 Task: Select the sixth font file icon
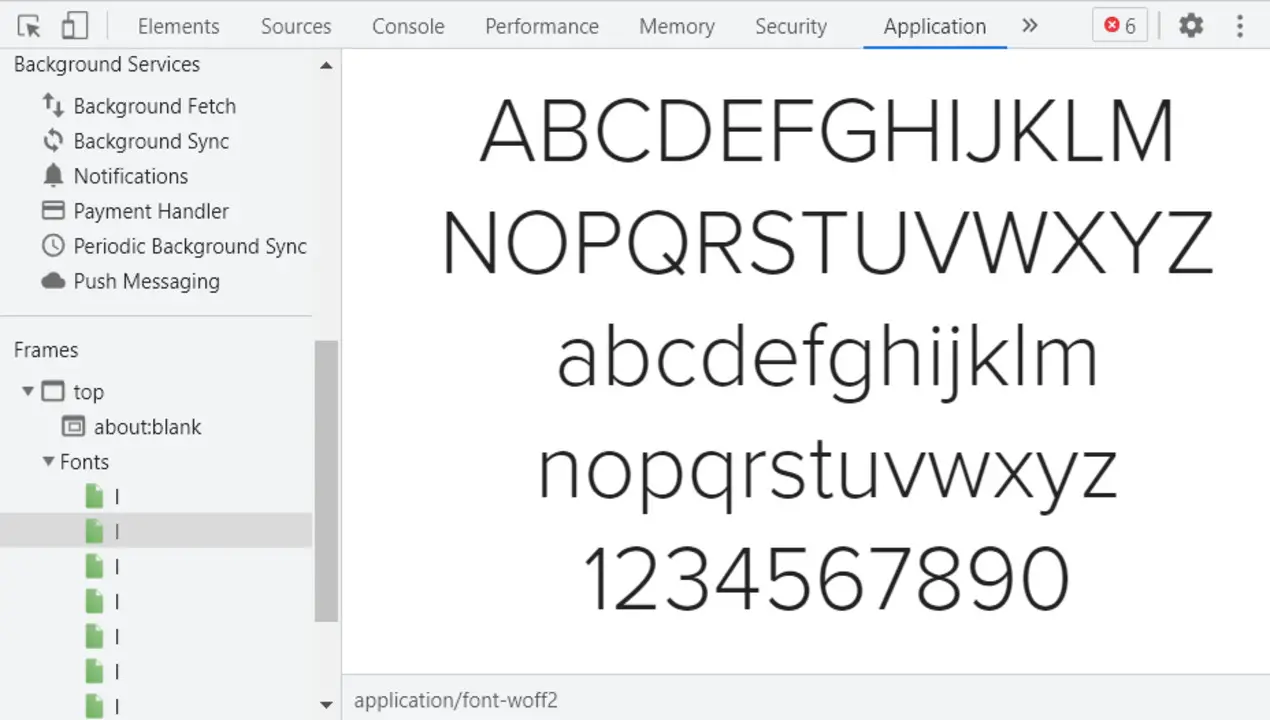click(94, 671)
